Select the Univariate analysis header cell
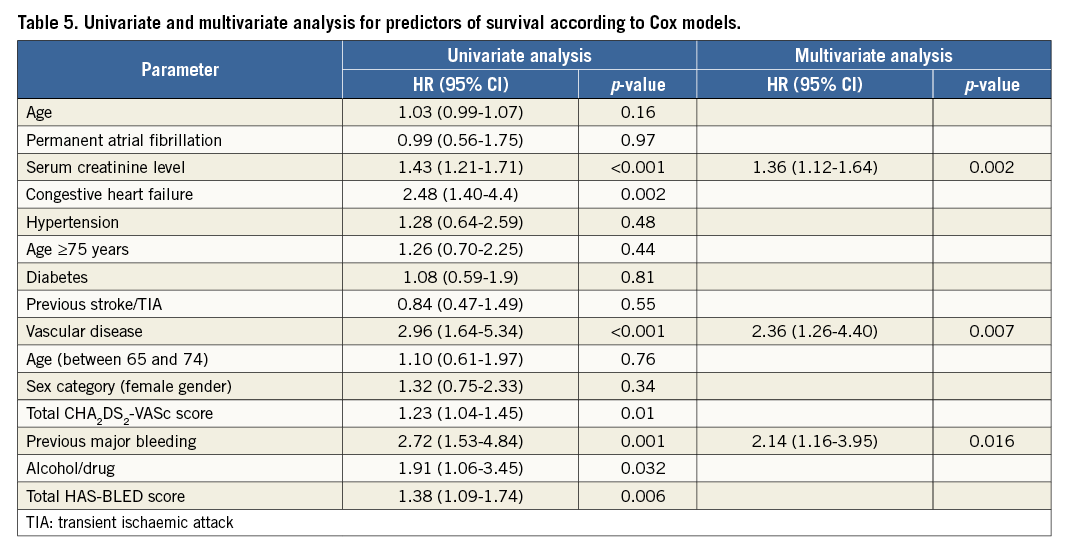This screenshot has width=1069, height=553. [x=518, y=56]
